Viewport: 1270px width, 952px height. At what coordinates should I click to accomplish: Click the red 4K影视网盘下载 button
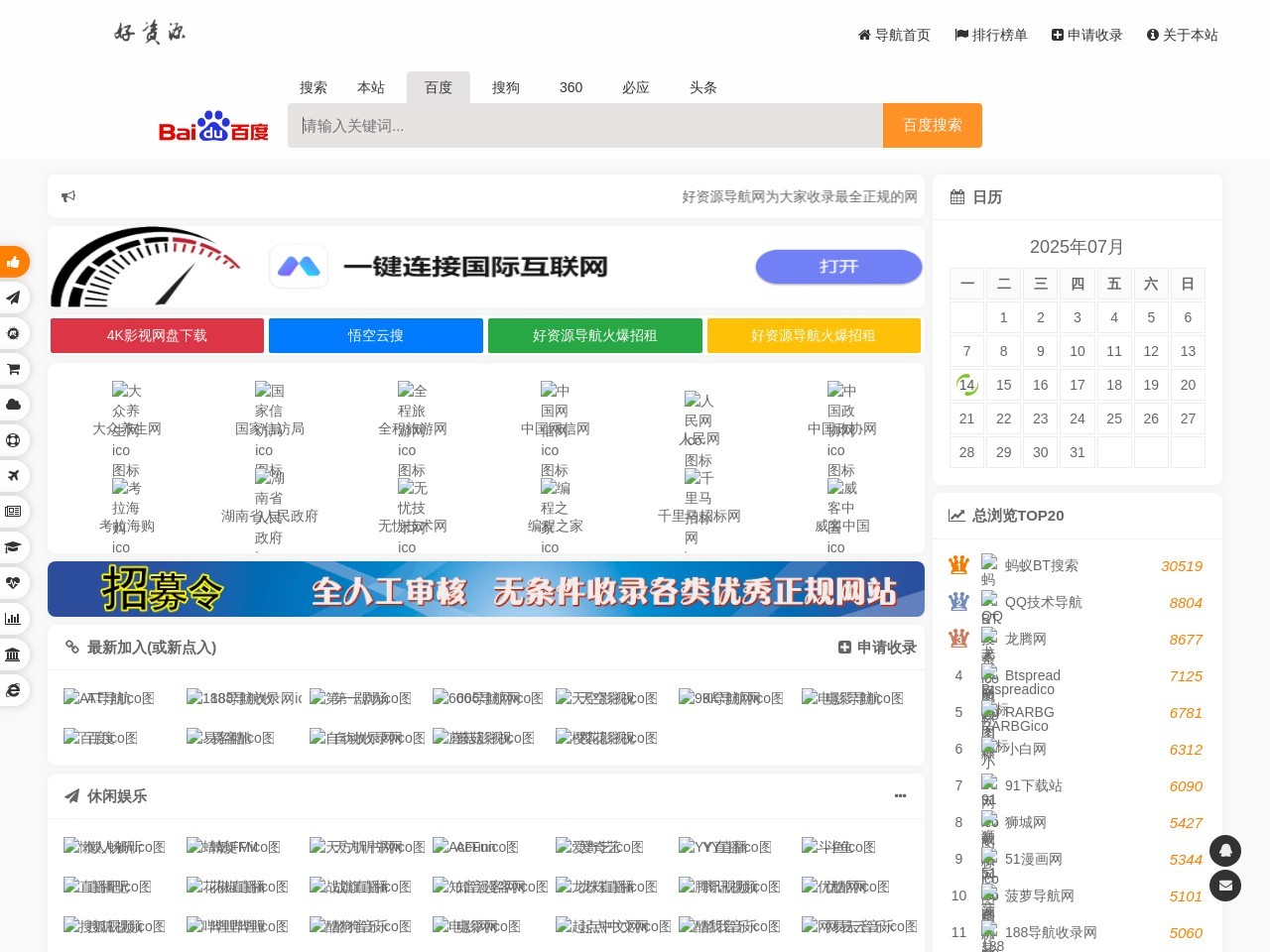coord(157,336)
